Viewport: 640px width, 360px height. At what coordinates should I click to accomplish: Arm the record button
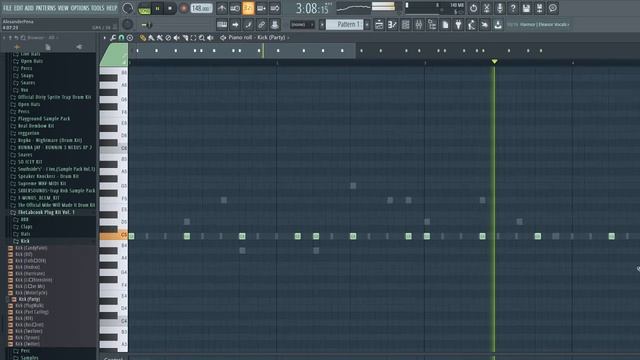pyautogui.click(x=184, y=9)
